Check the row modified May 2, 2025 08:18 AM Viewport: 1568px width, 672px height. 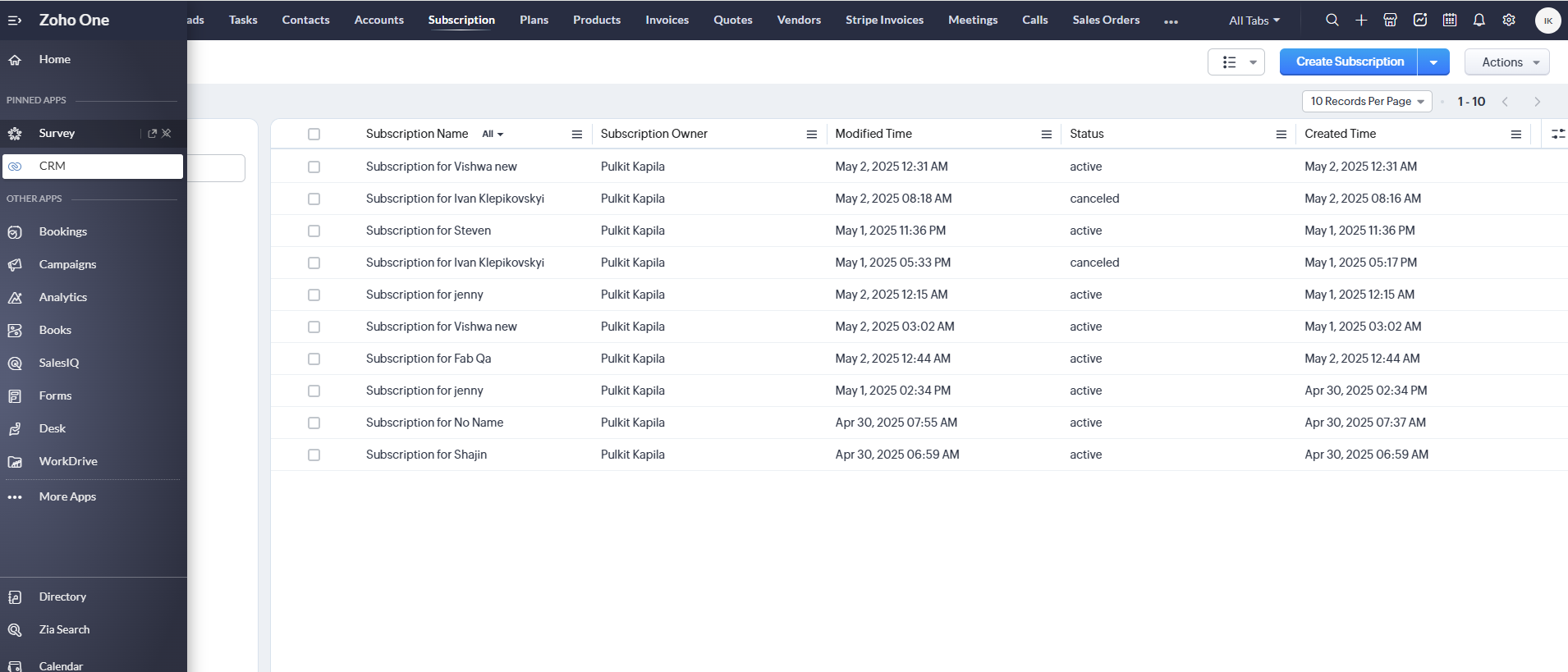pos(314,199)
